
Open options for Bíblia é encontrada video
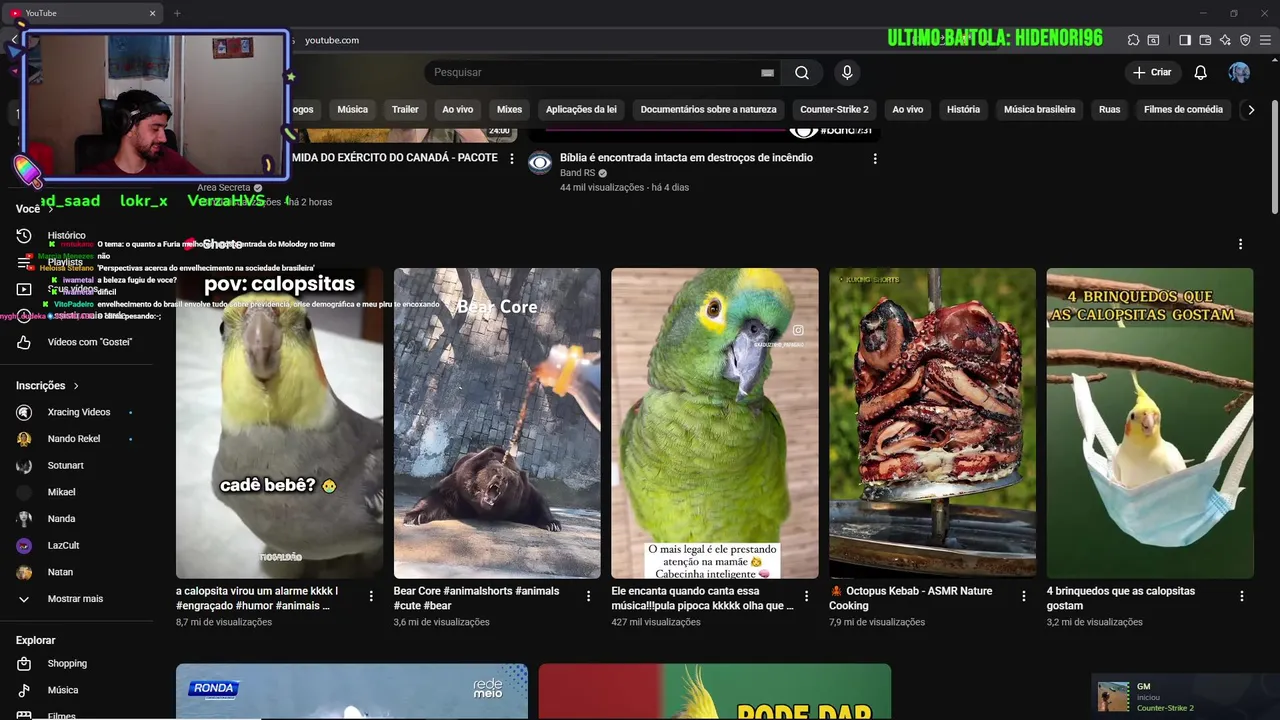coord(875,158)
